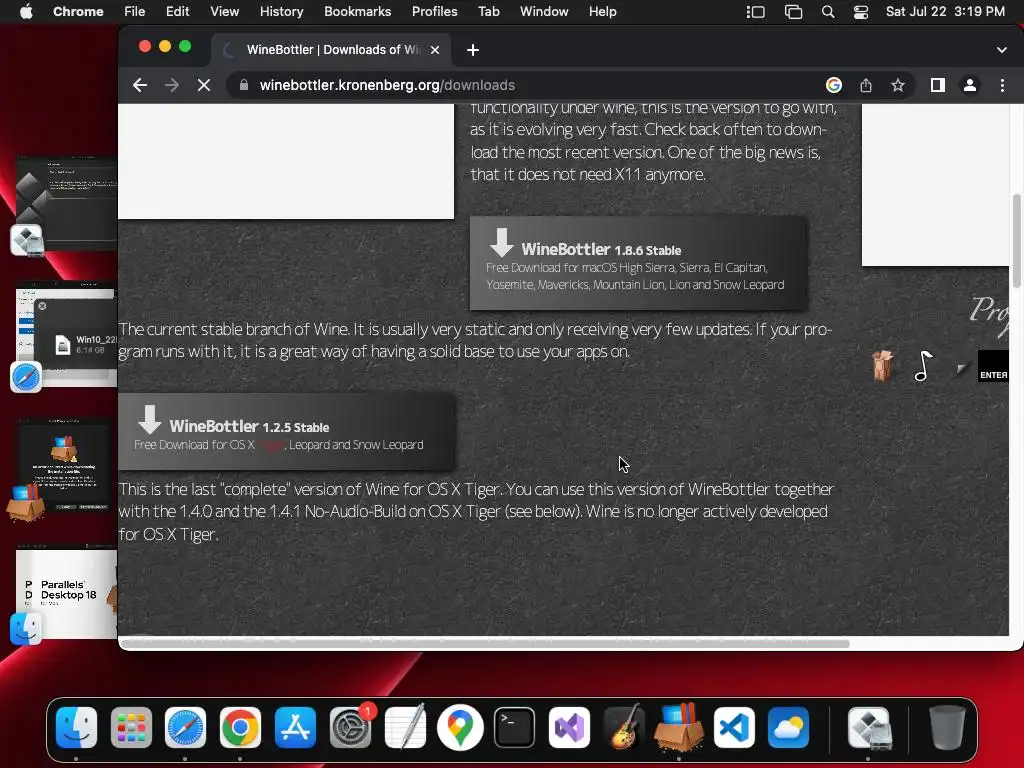
Task: Open Control Center in menu bar
Action: point(861,12)
